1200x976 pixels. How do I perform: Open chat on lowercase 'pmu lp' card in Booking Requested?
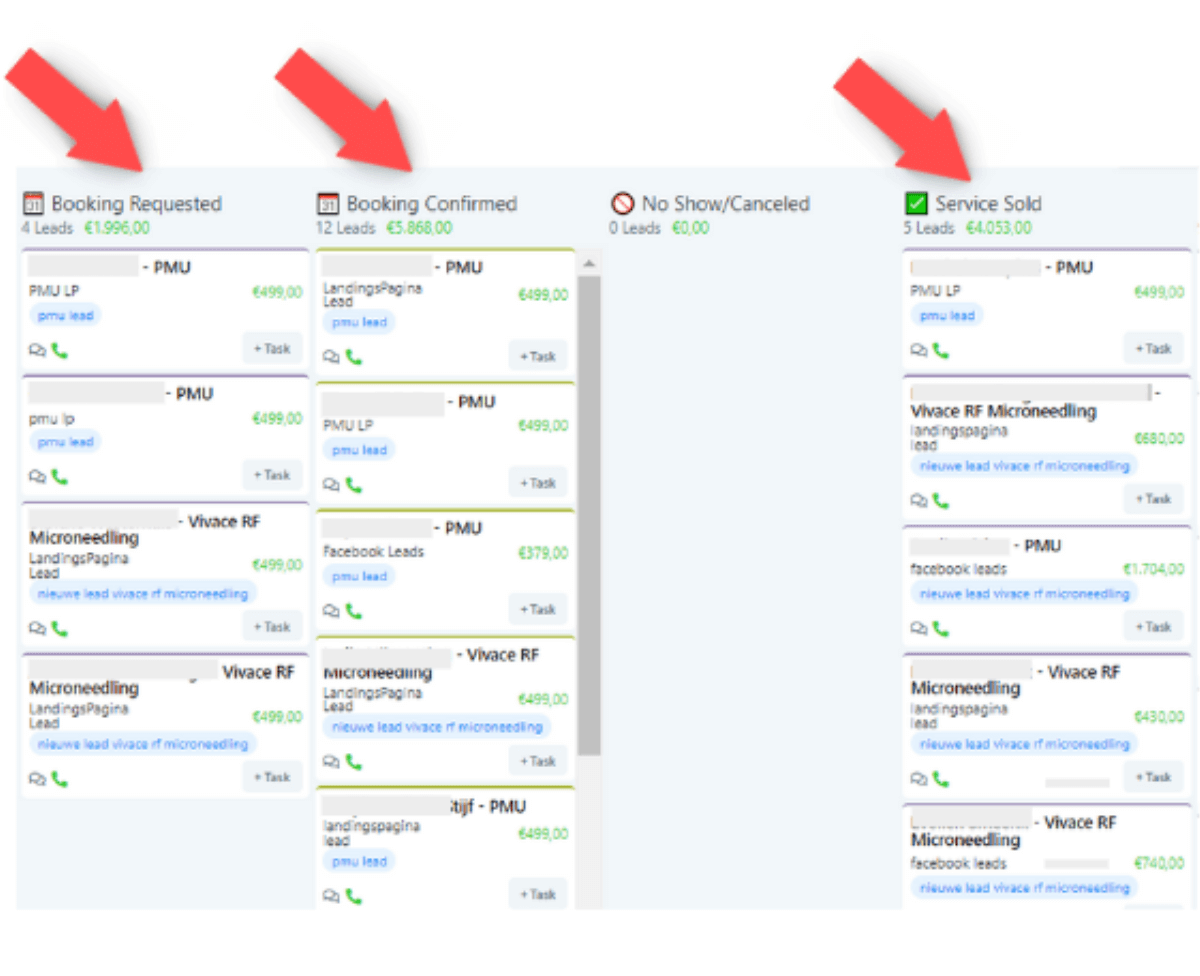click(x=38, y=478)
